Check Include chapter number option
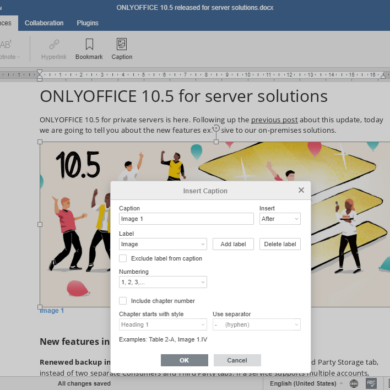 [x=123, y=301]
